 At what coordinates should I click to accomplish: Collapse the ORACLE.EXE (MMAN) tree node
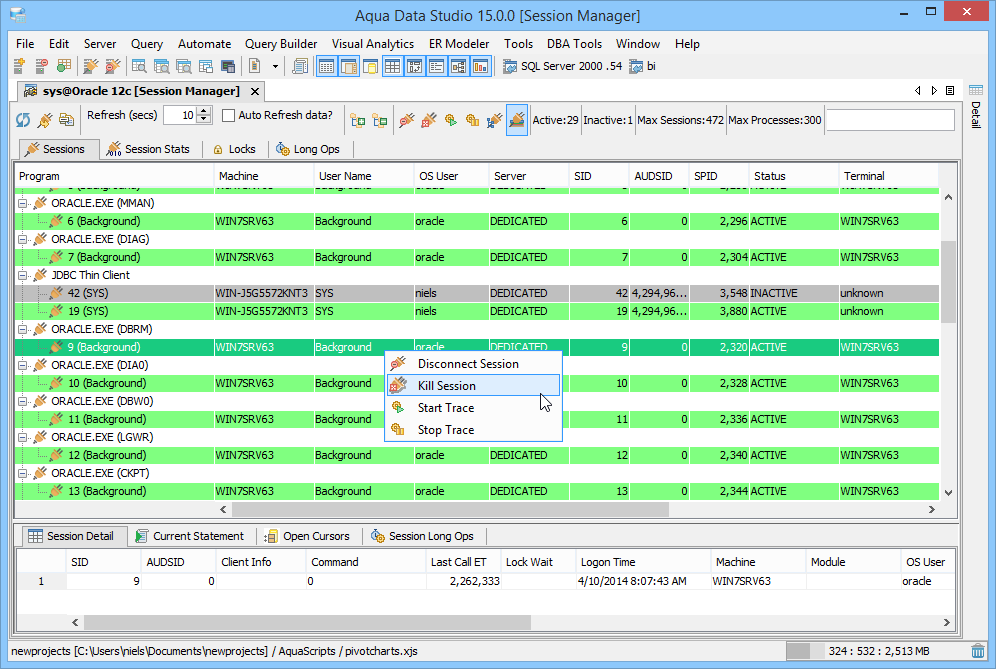(23, 203)
